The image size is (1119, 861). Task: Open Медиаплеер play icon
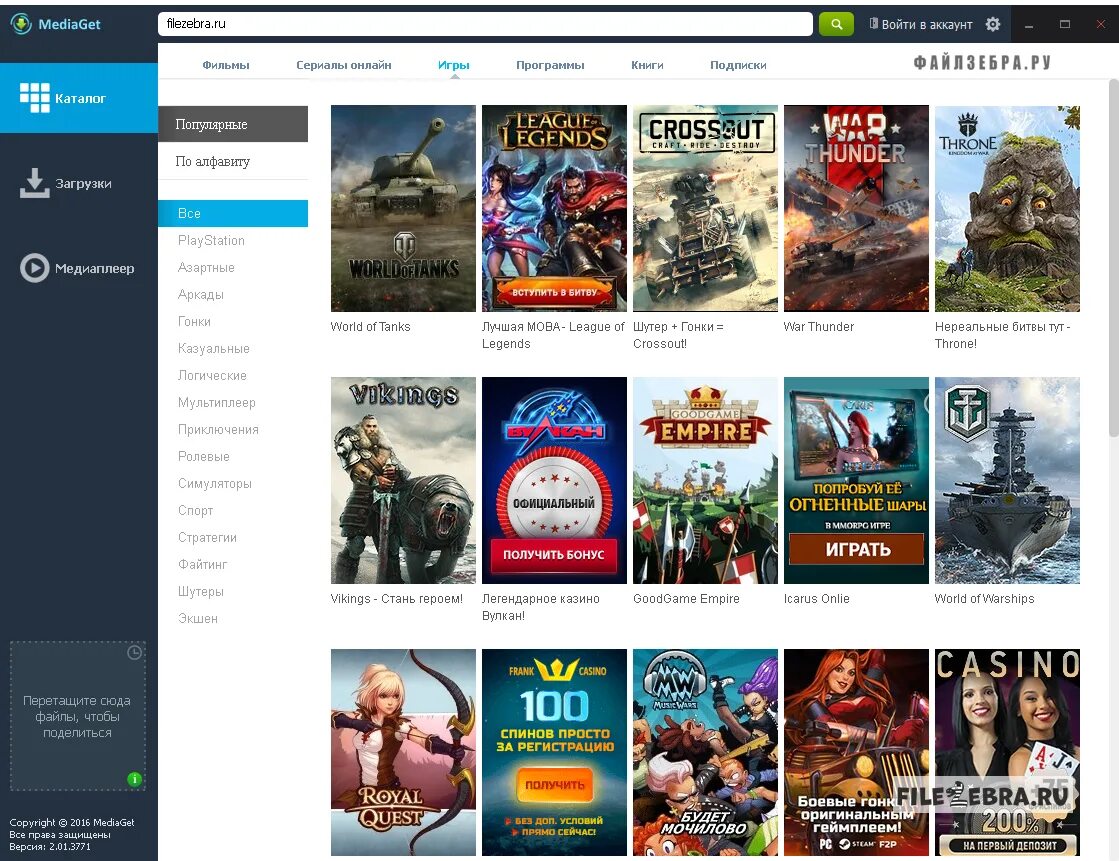[x=34, y=268]
